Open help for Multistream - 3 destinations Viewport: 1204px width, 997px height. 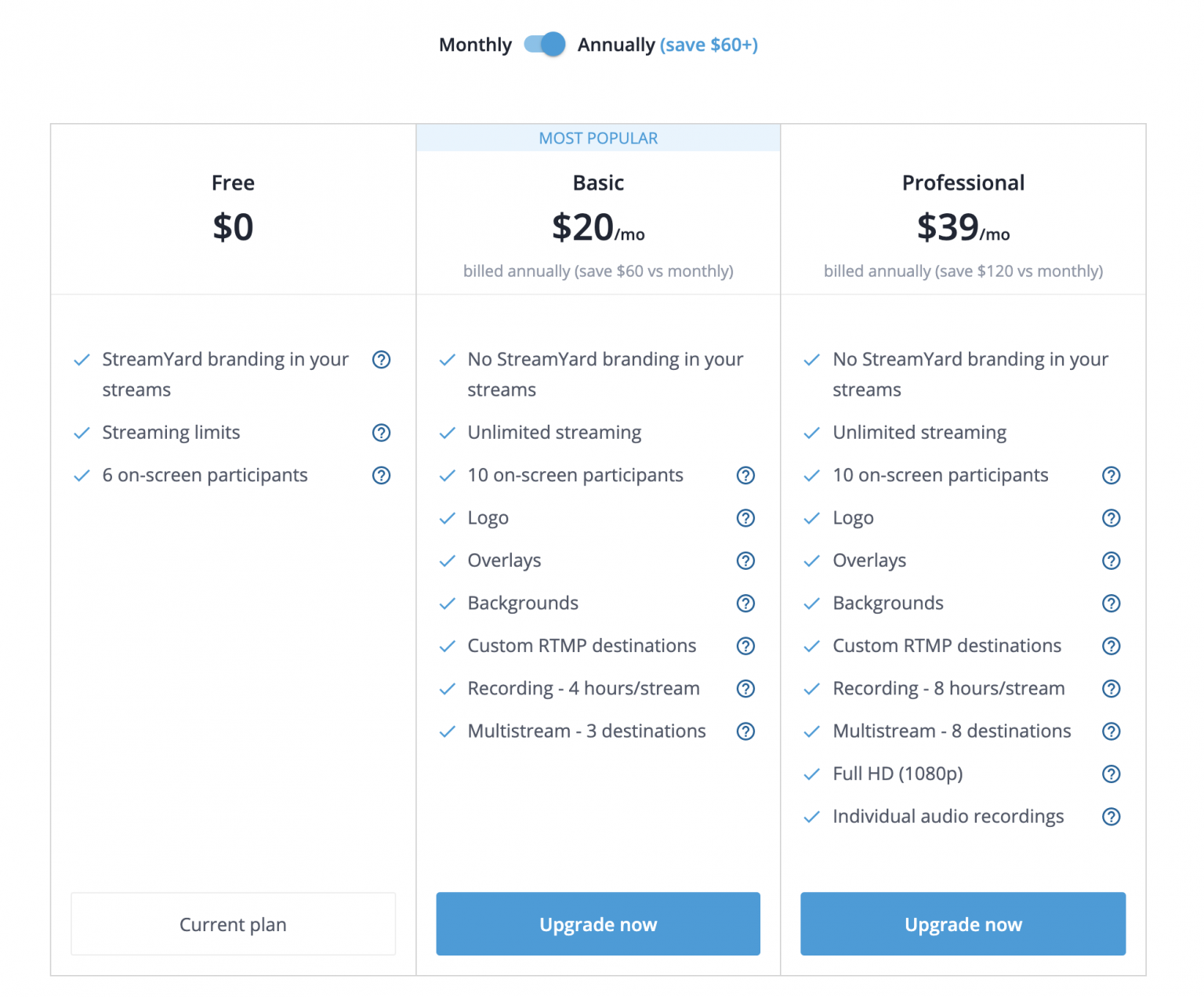pyautogui.click(x=746, y=731)
